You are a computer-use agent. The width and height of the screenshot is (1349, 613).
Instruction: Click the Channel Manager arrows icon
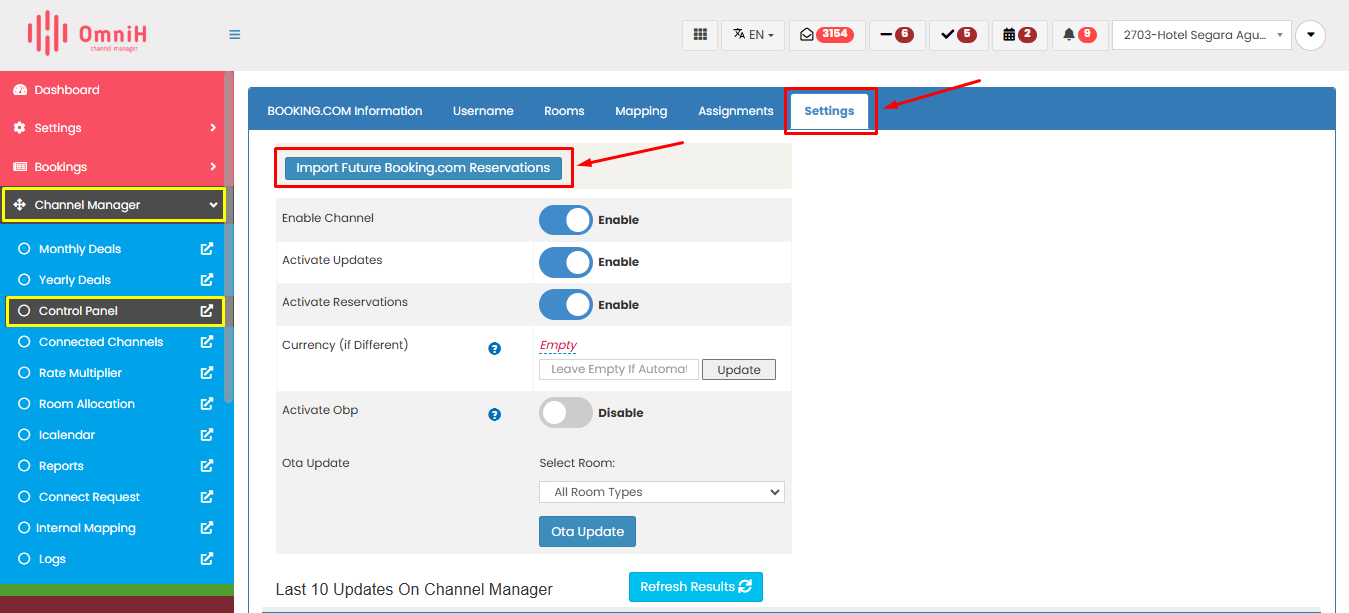[x=20, y=205]
